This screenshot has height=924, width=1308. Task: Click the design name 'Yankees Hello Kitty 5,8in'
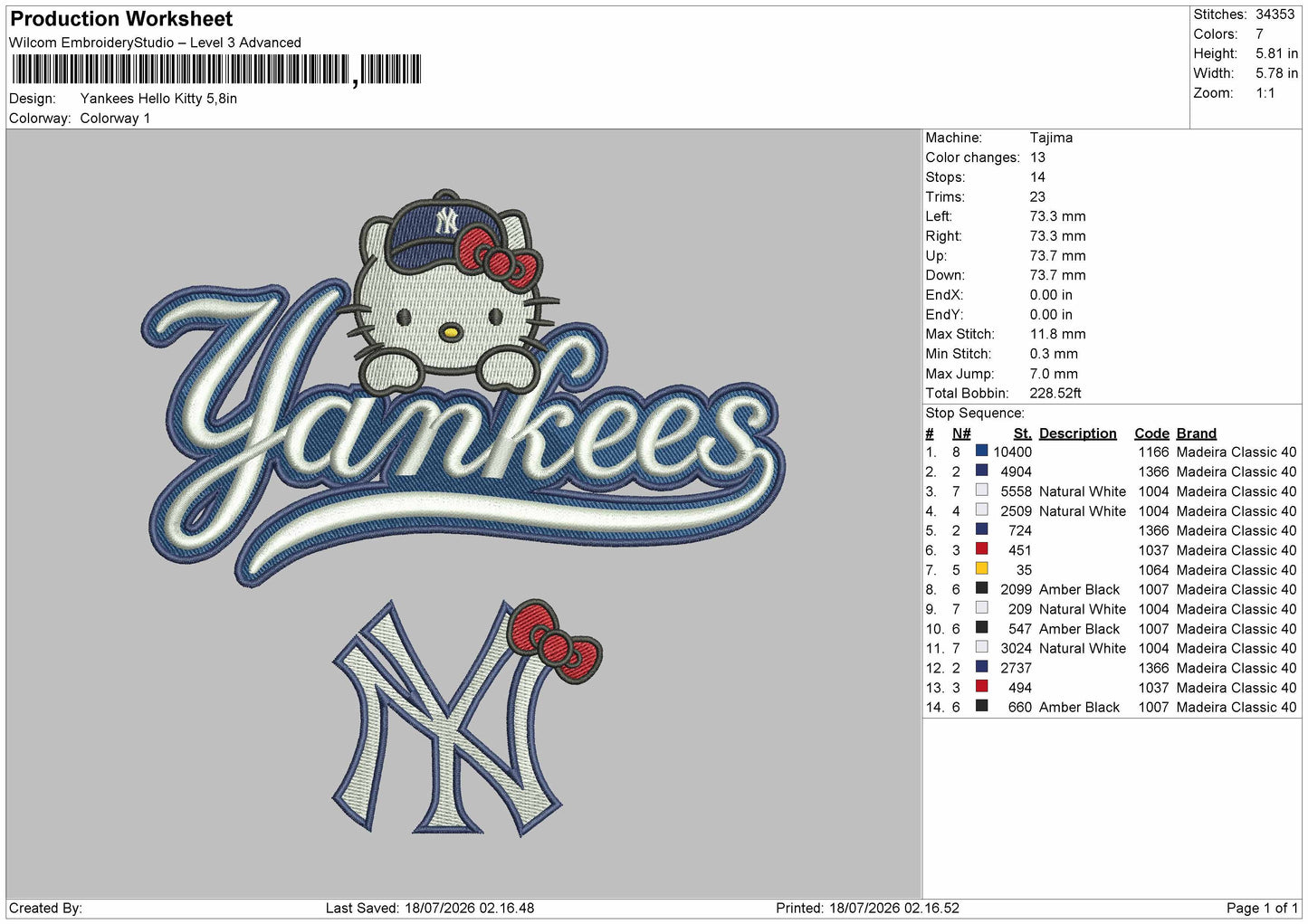click(158, 99)
